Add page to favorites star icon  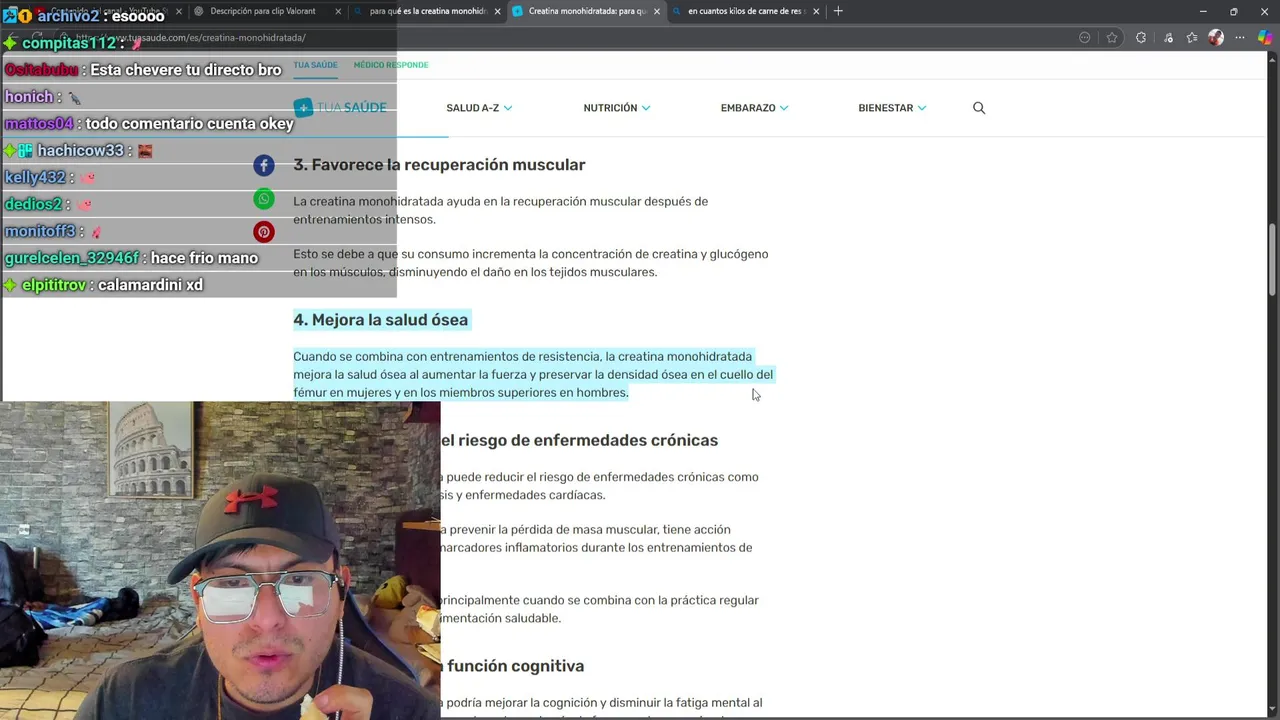tap(1112, 38)
